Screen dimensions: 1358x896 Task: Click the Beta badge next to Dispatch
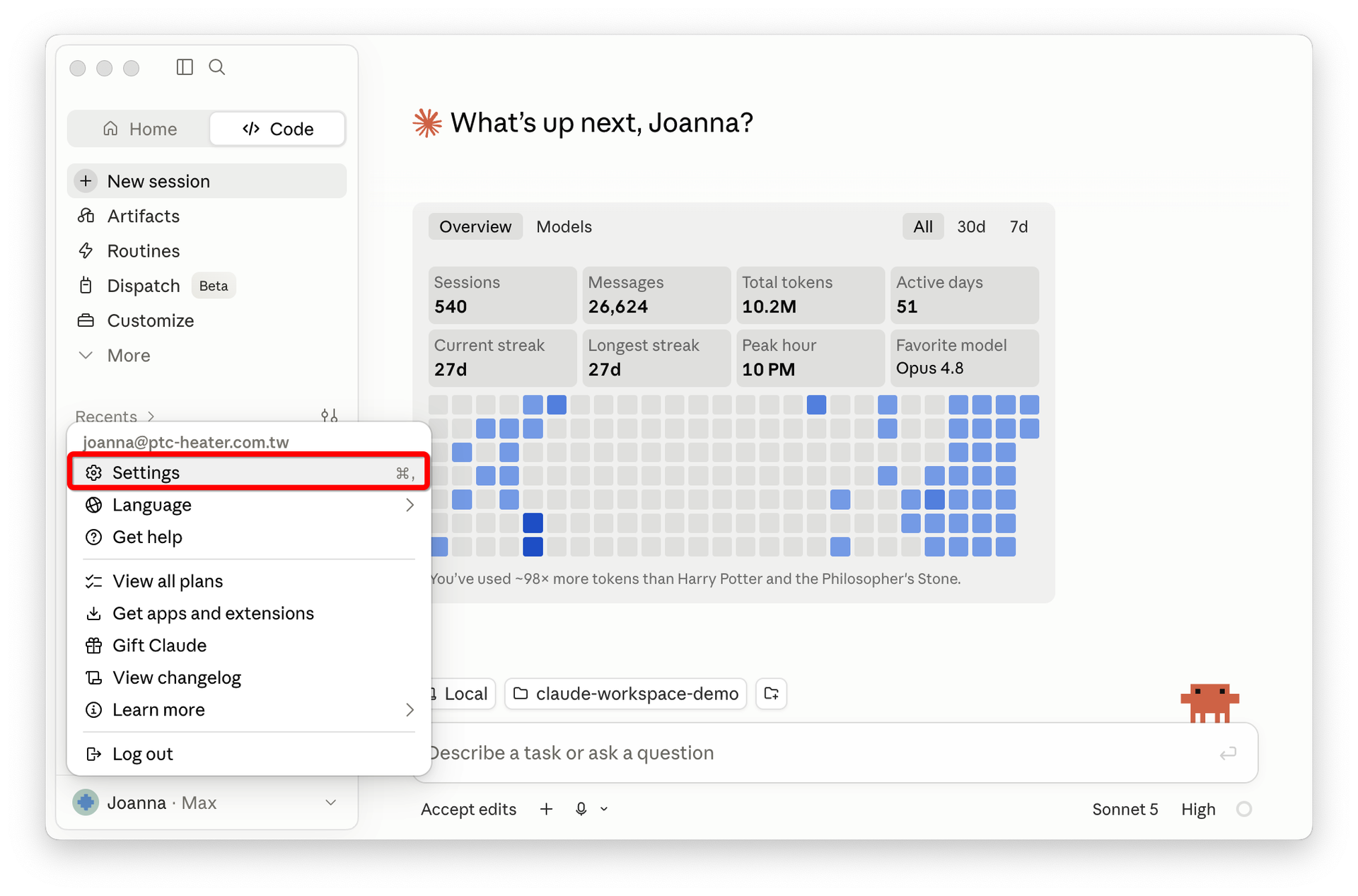tap(214, 286)
